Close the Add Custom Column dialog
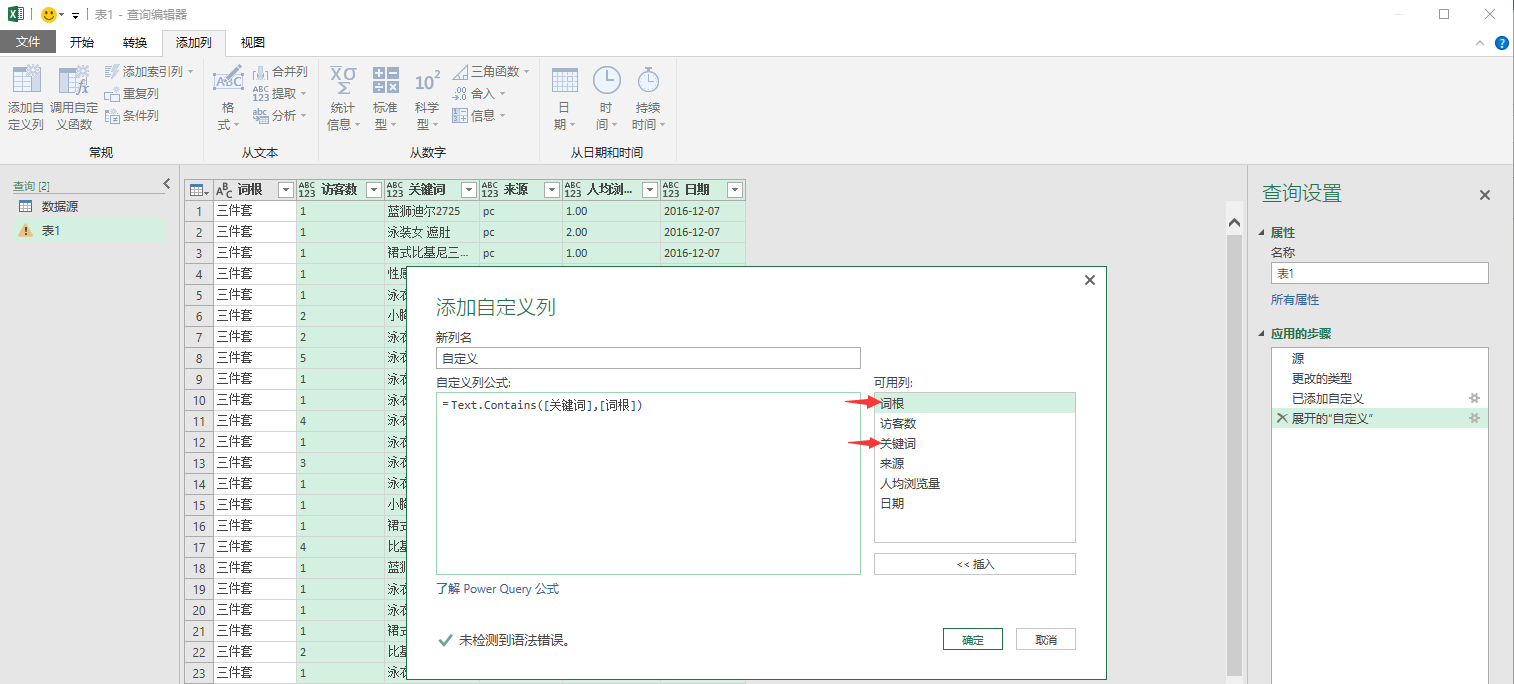This screenshot has width=1514, height=684. tap(1090, 281)
